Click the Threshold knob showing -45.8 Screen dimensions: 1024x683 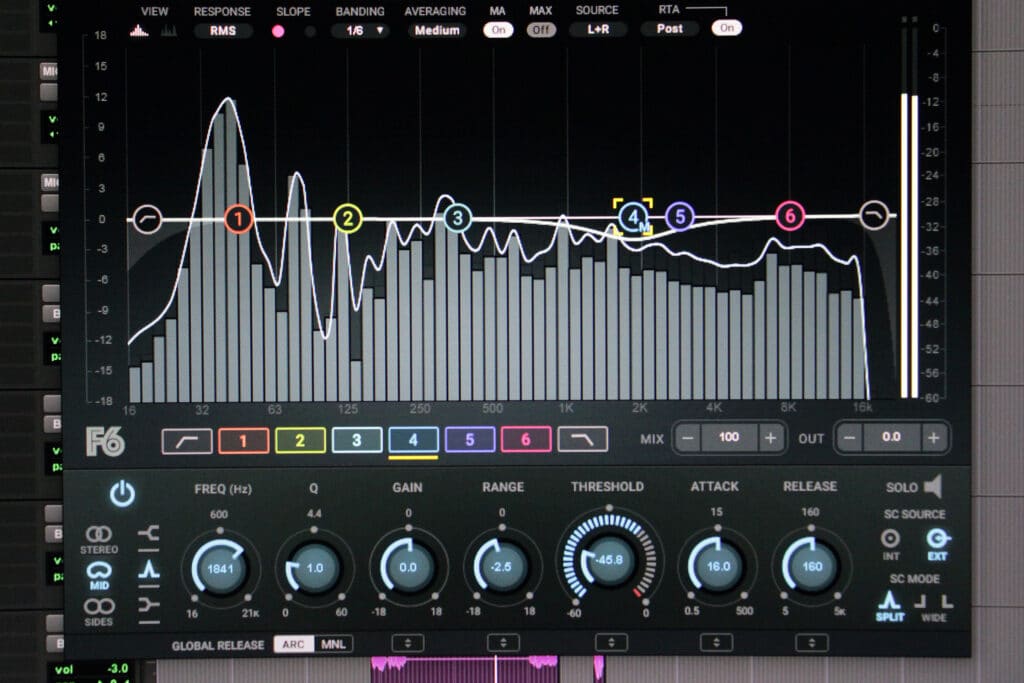point(609,560)
